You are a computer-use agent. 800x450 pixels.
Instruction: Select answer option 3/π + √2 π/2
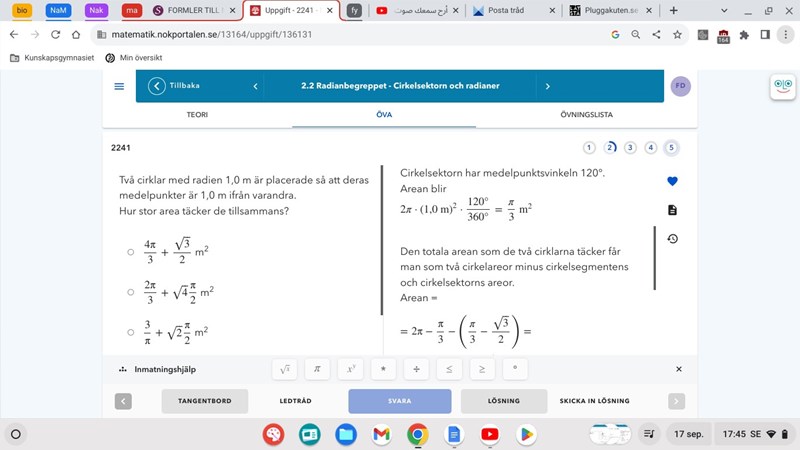(130, 332)
